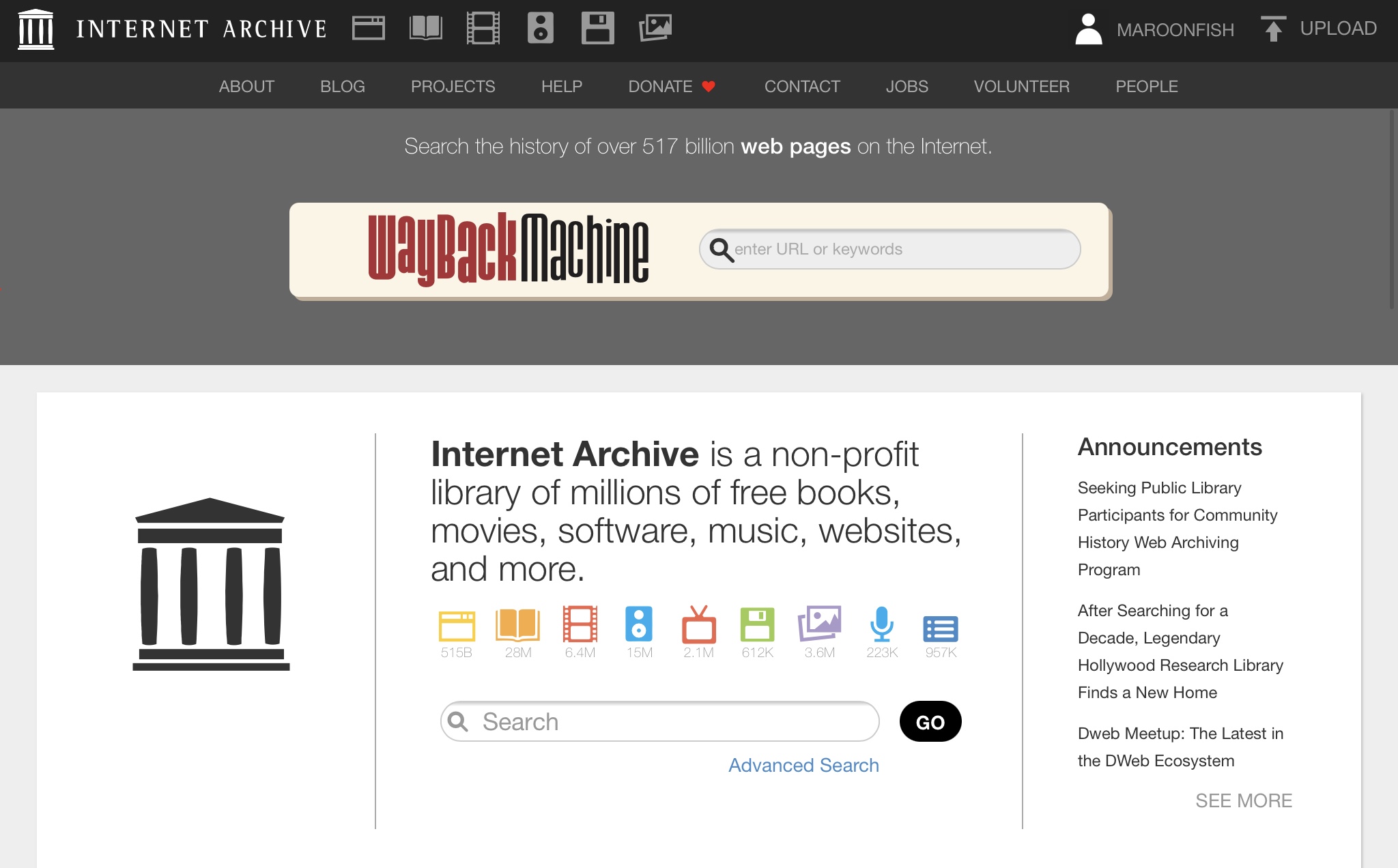Open the ABOUT menu item
Viewport: 1398px width, 868px height.
click(246, 87)
